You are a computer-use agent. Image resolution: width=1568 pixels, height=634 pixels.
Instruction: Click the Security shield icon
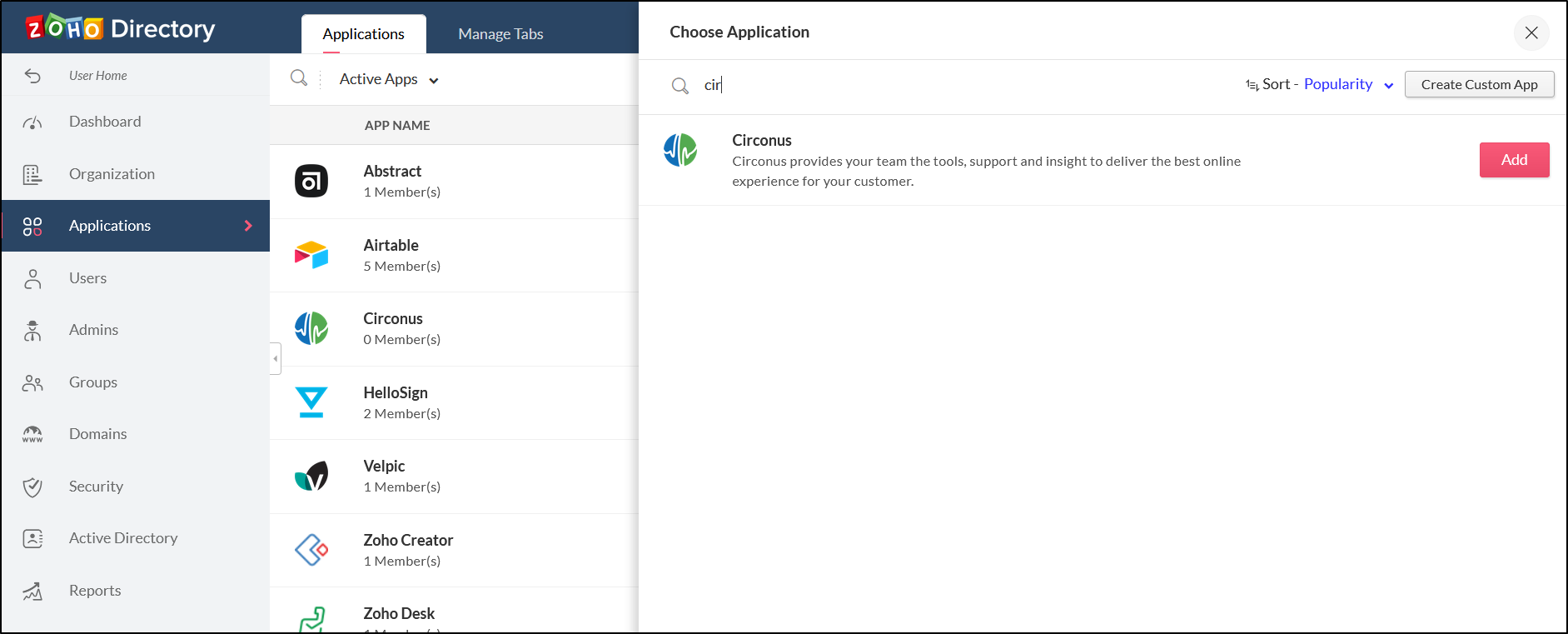coord(32,487)
